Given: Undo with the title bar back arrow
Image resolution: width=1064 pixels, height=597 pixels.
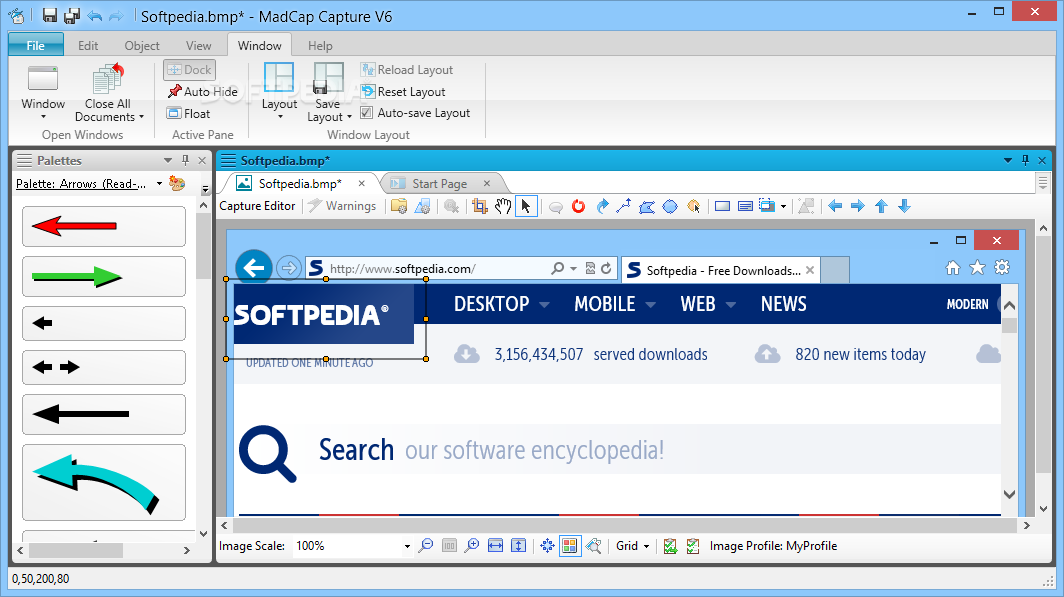Looking at the screenshot, I should 95,16.
